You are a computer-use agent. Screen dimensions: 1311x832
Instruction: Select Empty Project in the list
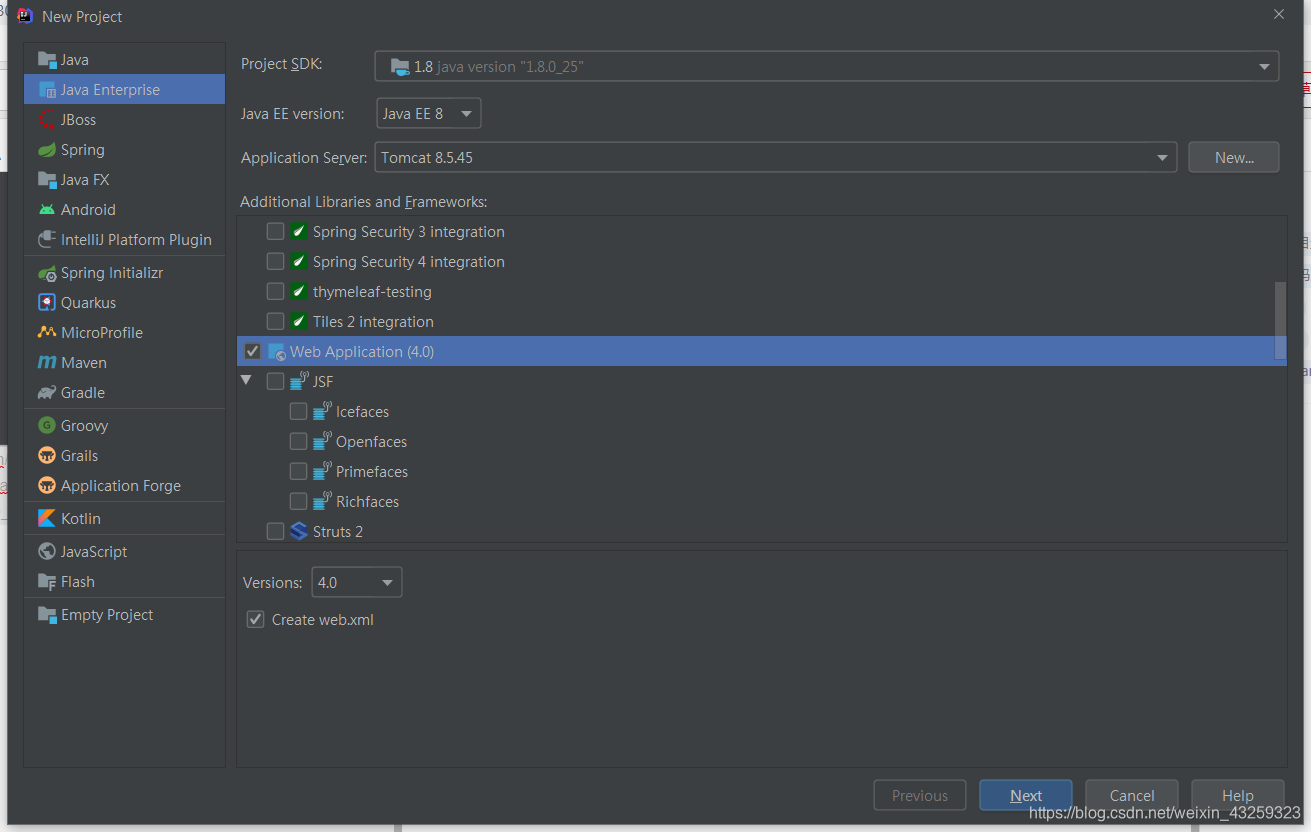(x=125, y=615)
